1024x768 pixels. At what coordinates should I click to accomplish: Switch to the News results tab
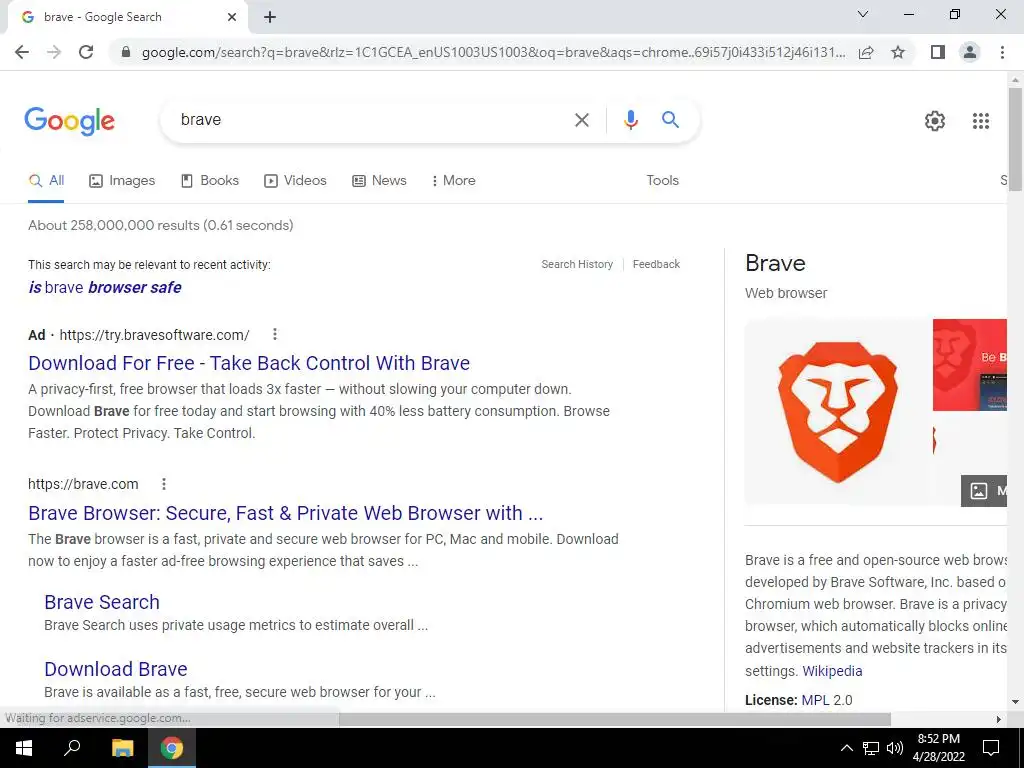tap(379, 180)
